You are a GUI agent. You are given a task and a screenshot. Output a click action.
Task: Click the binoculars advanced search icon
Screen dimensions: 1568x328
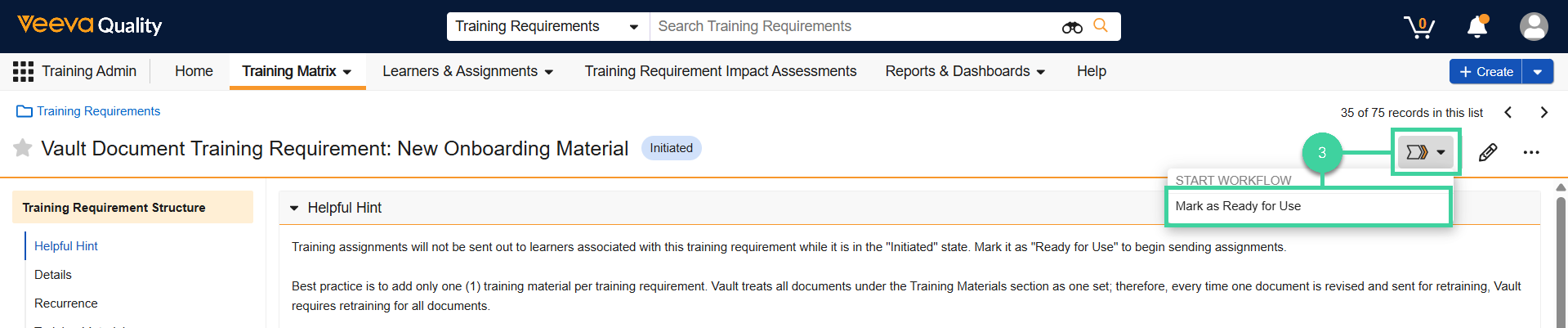coord(1072,27)
